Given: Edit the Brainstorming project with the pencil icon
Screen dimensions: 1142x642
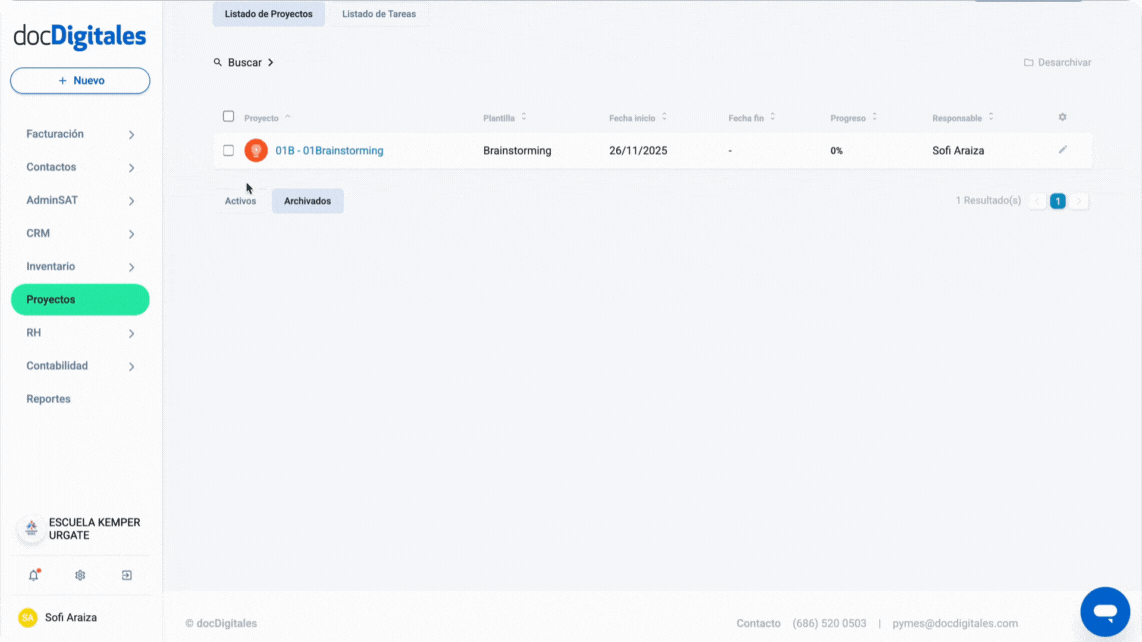Looking at the screenshot, I should tap(1063, 150).
